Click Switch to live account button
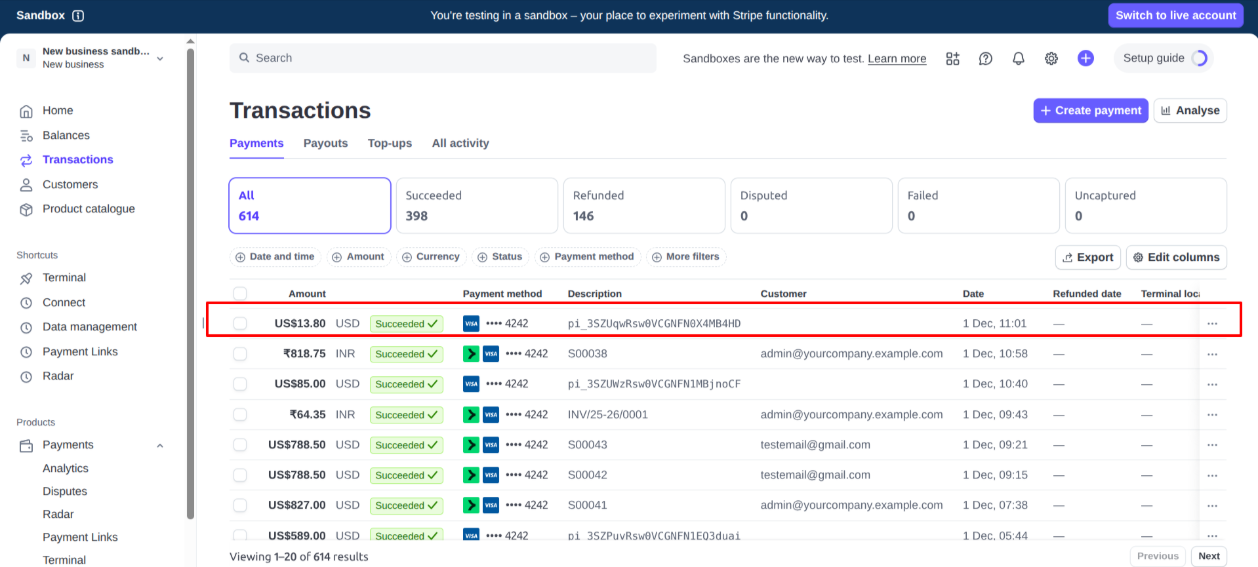1258x567 pixels. tap(1175, 15)
